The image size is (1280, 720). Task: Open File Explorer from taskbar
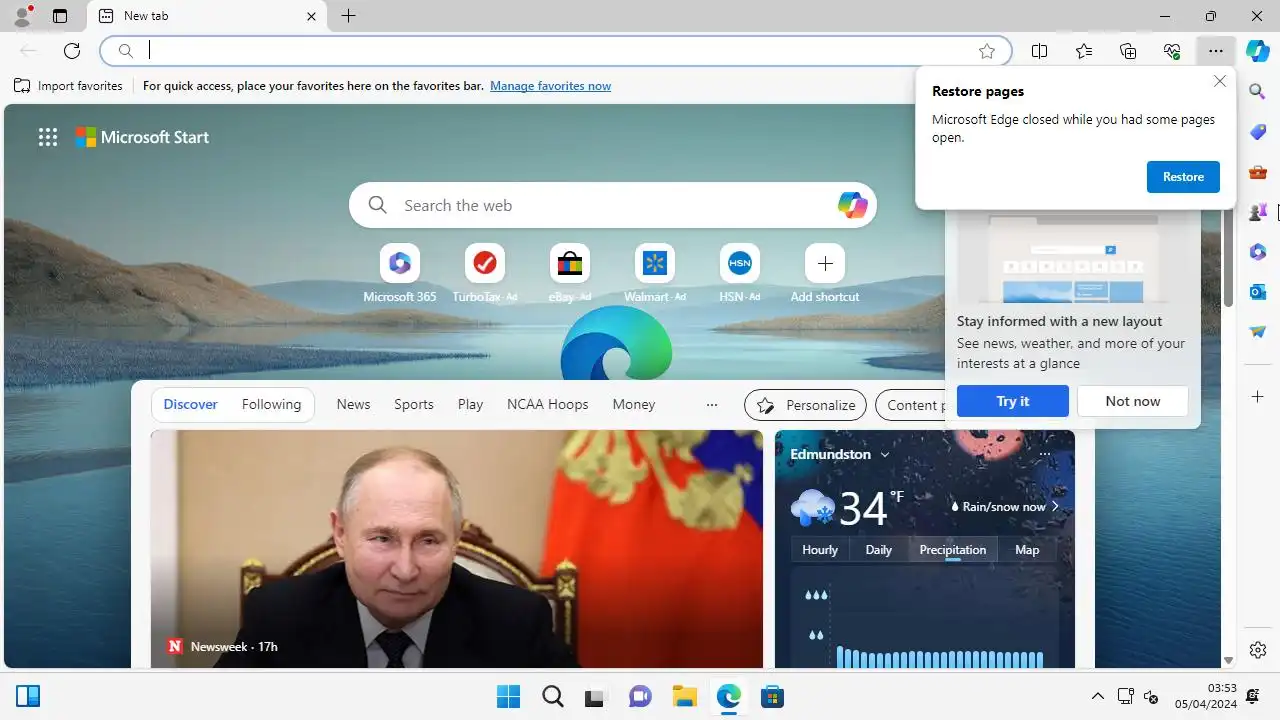684,696
